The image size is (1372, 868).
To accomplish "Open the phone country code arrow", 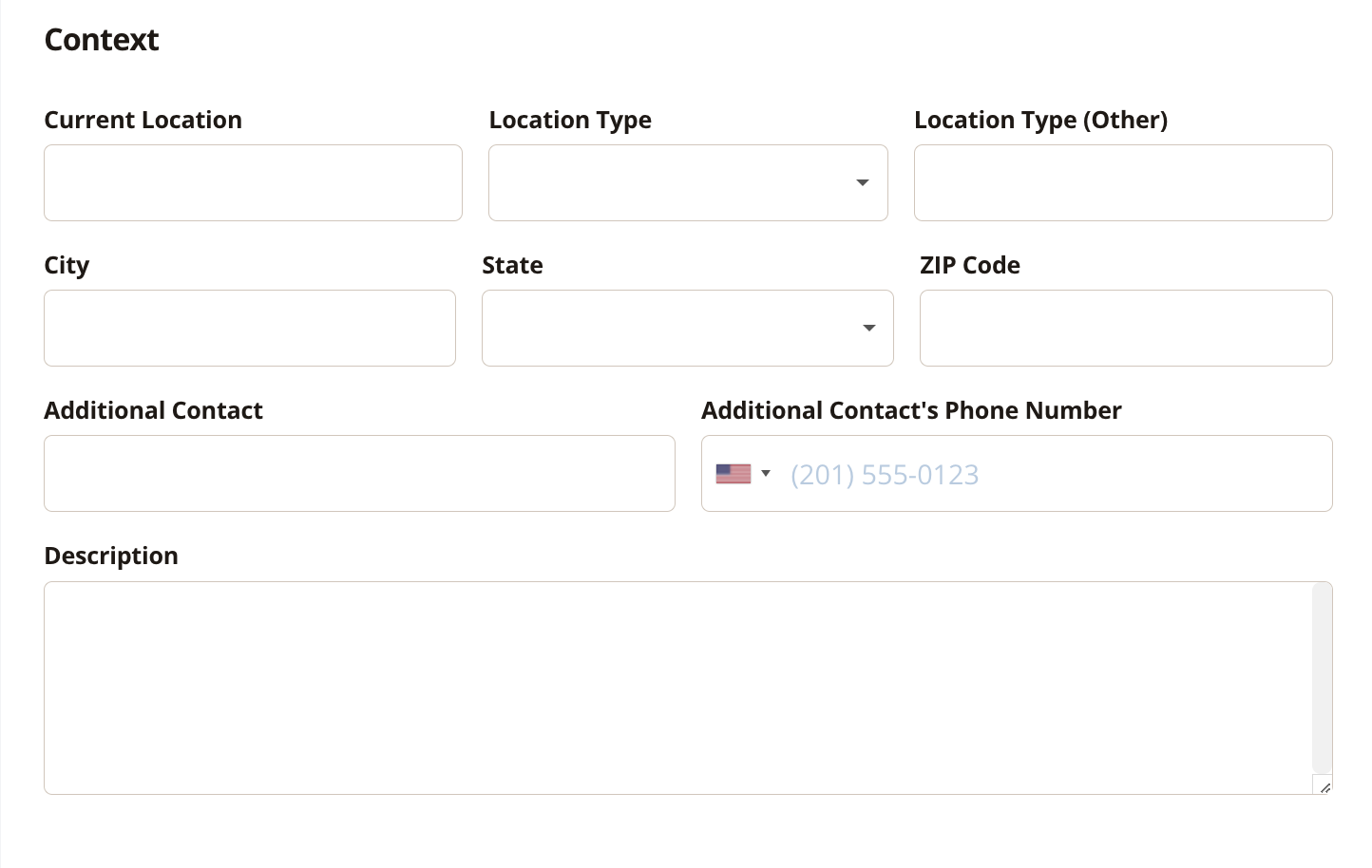I will [x=766, y=473].
